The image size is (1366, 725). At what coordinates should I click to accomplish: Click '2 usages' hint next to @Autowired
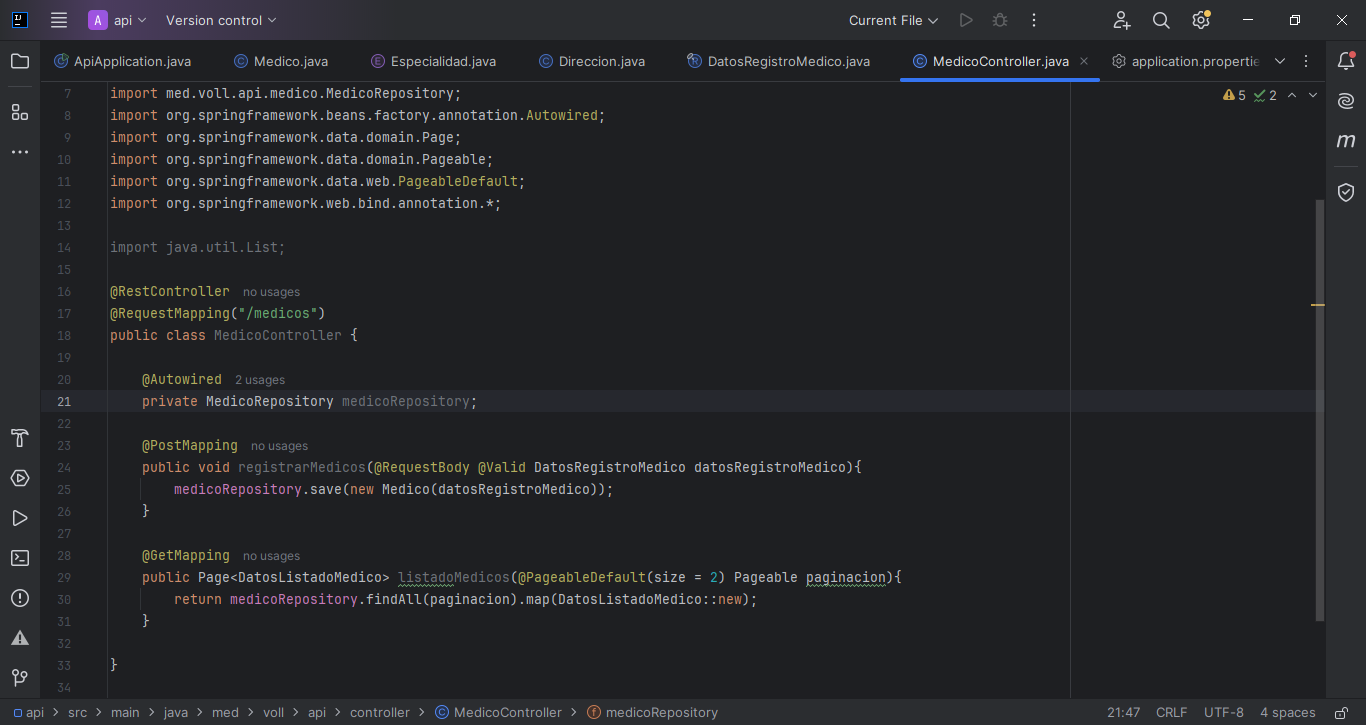point(260,380)
